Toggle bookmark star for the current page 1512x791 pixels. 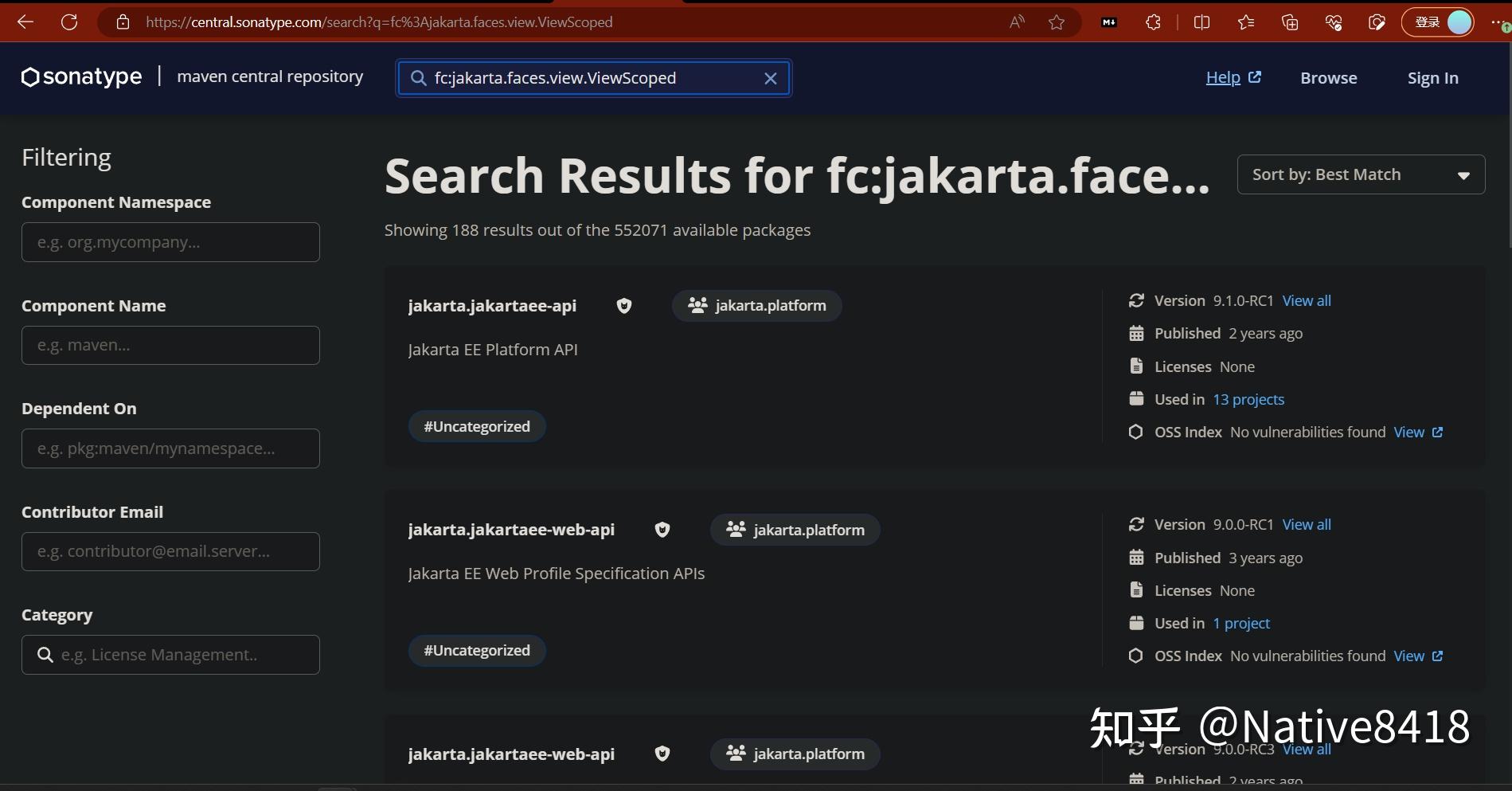[x=1057, y=22]
